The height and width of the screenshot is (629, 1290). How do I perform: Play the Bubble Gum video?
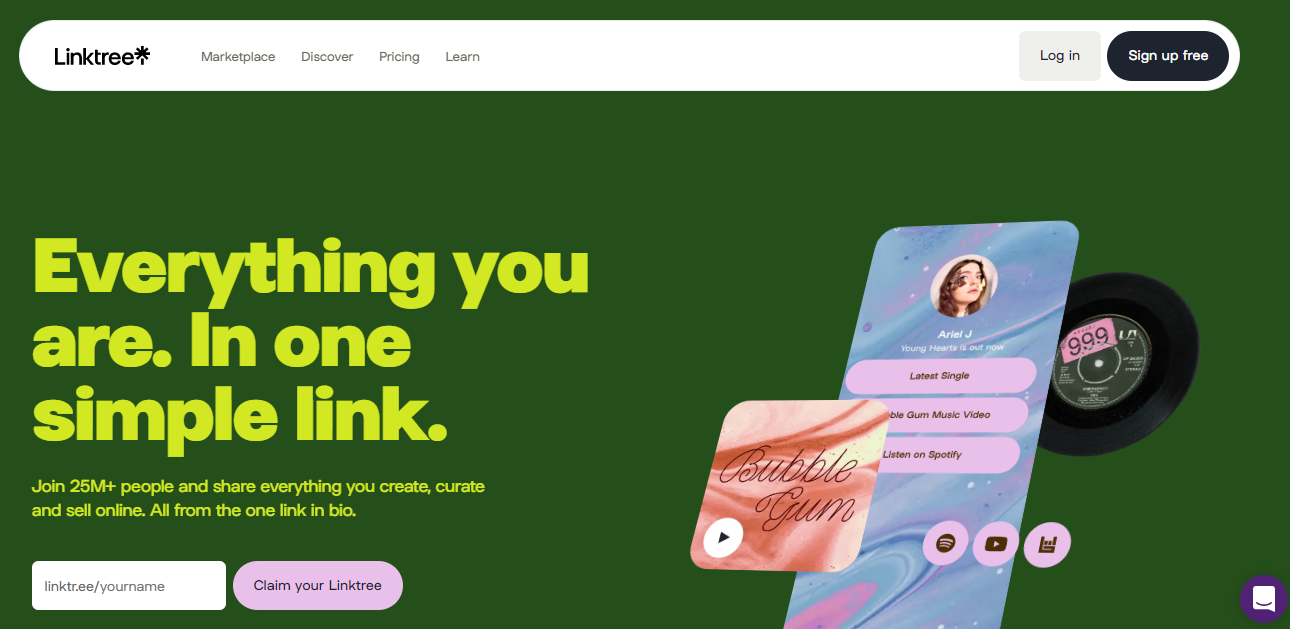click(723, 538)
